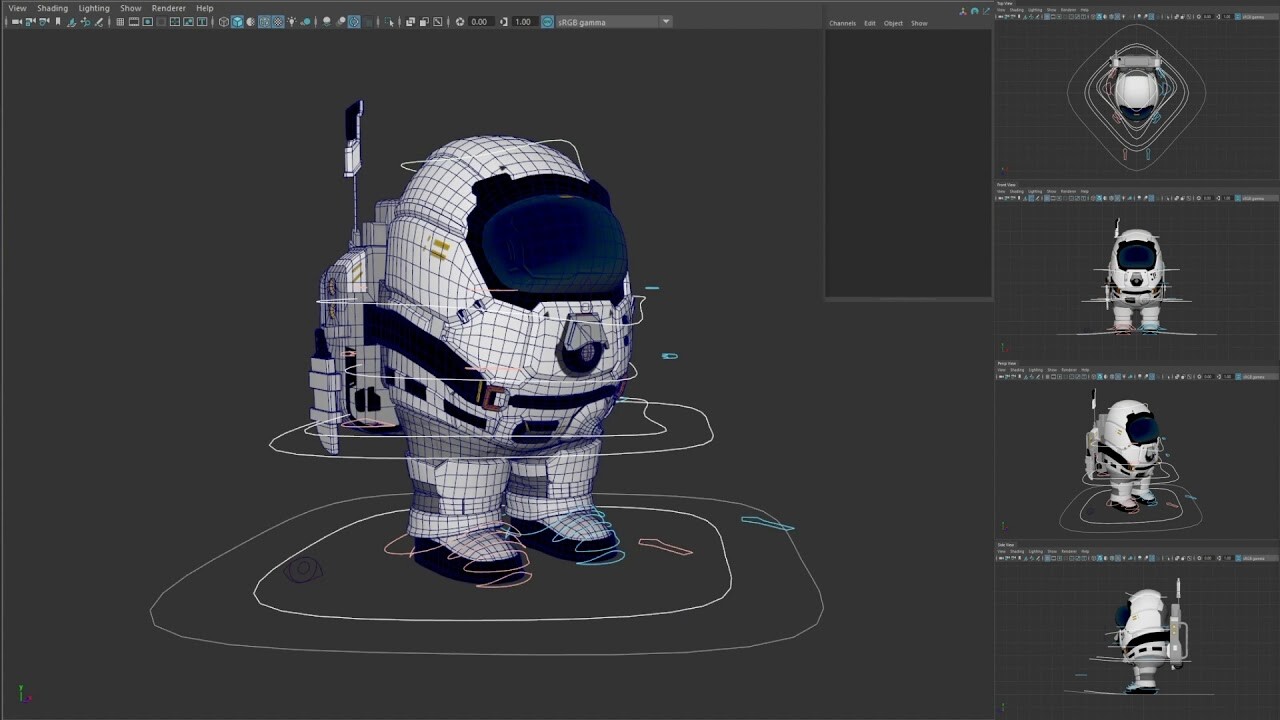Turn on screen-space ambient occlusion

326,21
